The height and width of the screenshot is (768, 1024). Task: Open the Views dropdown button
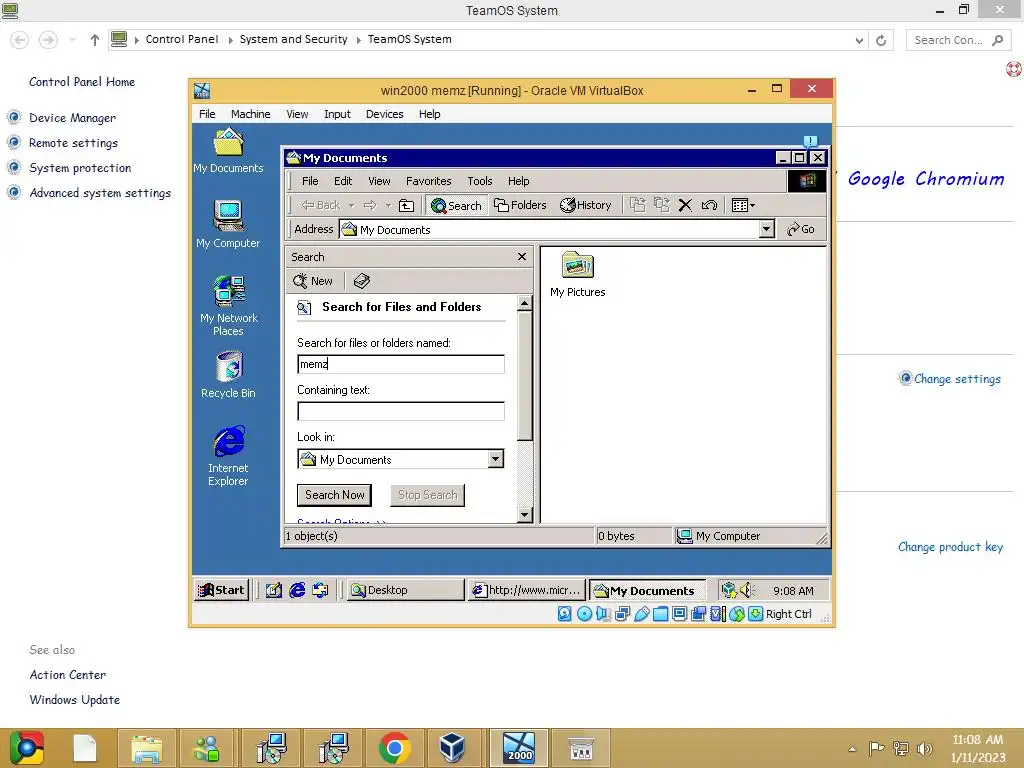(743, 205)
